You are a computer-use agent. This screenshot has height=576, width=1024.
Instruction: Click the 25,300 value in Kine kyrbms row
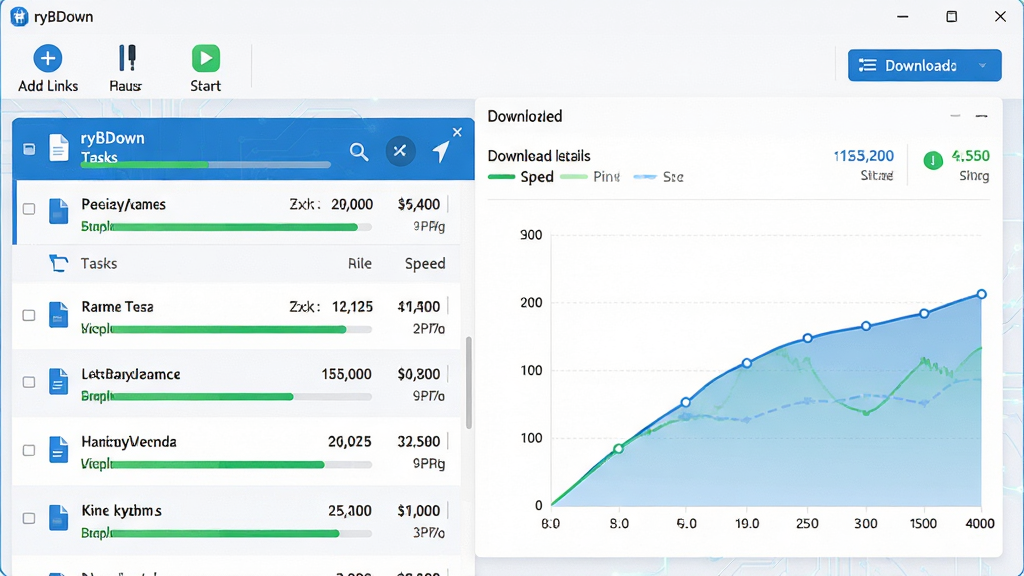tap(350, 511)
